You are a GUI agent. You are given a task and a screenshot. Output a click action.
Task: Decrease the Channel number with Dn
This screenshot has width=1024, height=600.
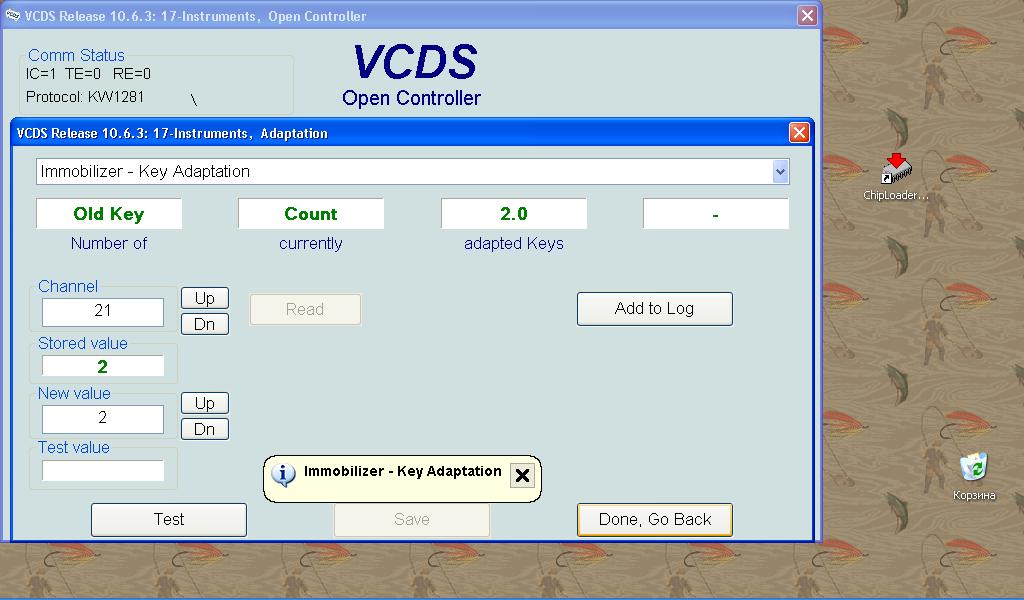pos(204,324)
